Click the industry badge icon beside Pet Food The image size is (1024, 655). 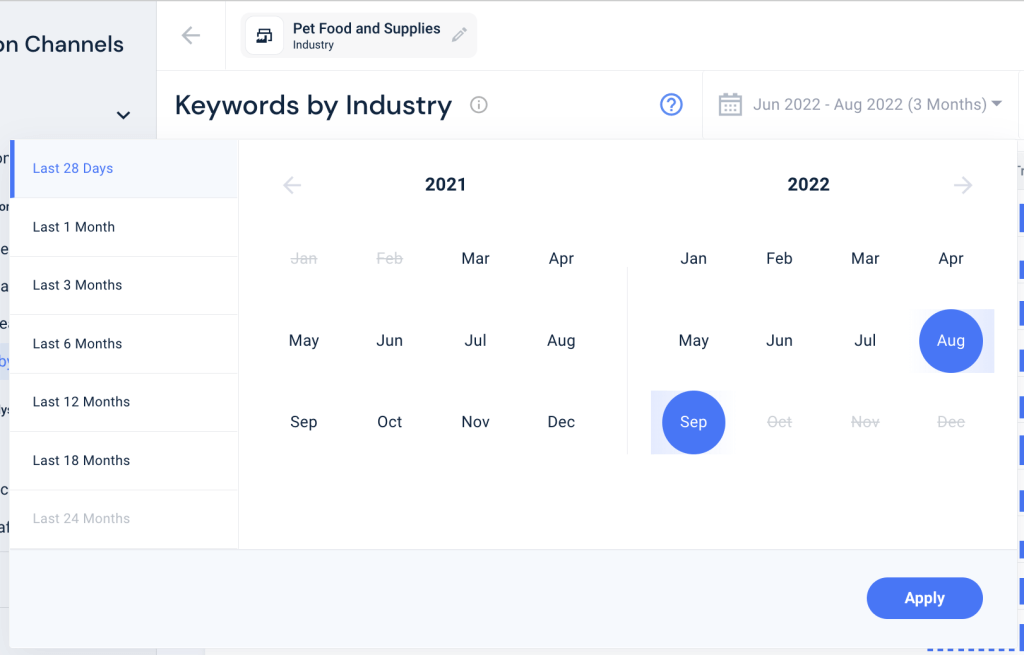264,34
